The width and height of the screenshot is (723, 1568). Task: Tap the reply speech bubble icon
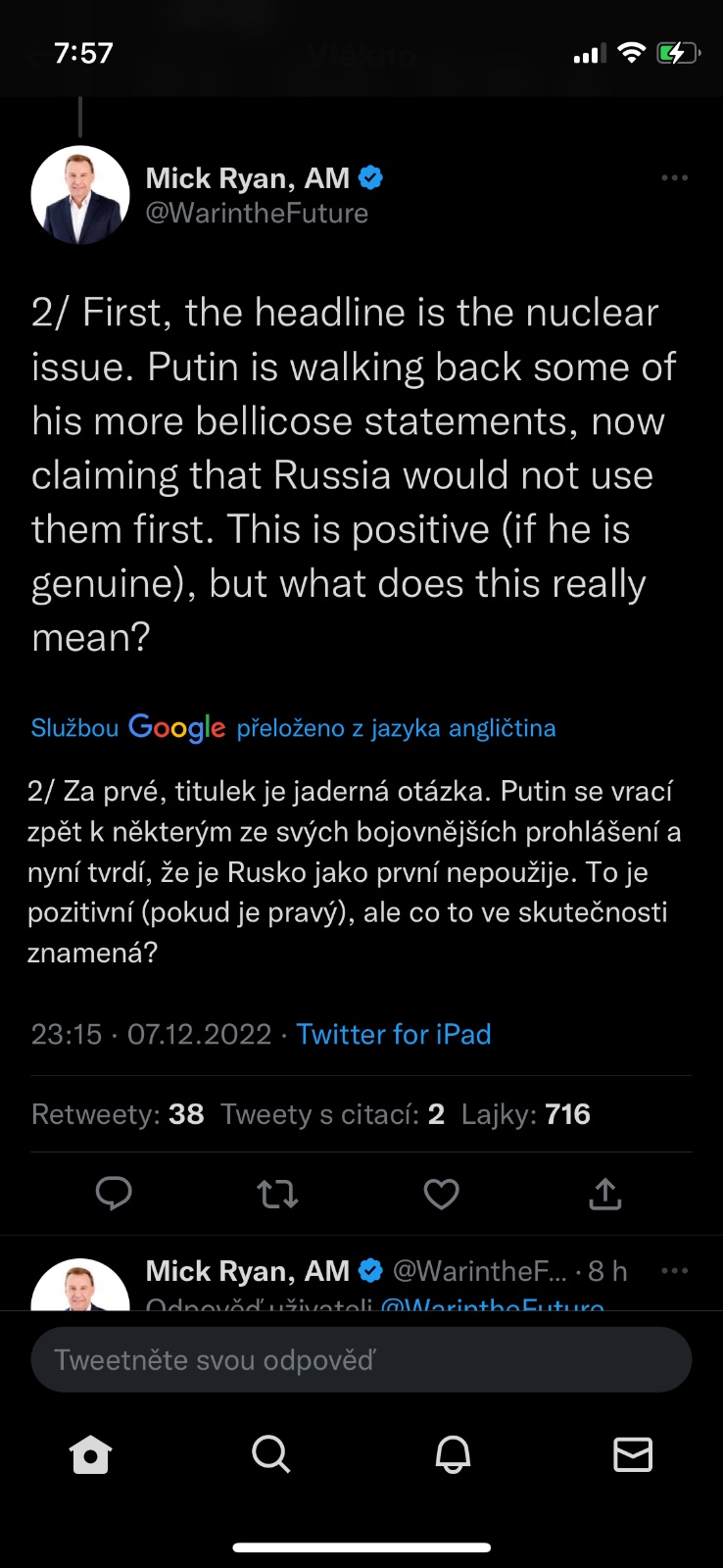(x=114, y=1193)
